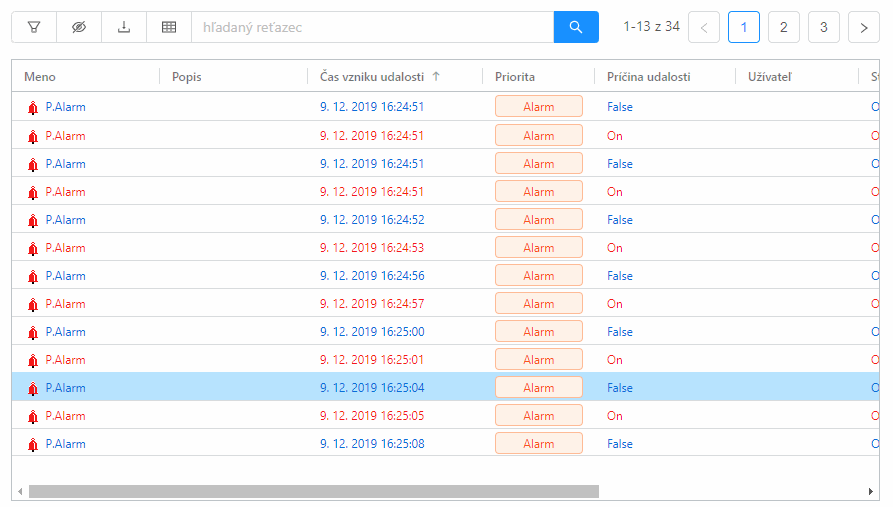
Task: Click the right scroll arrow of the table
Action: [x=872, y=491]
